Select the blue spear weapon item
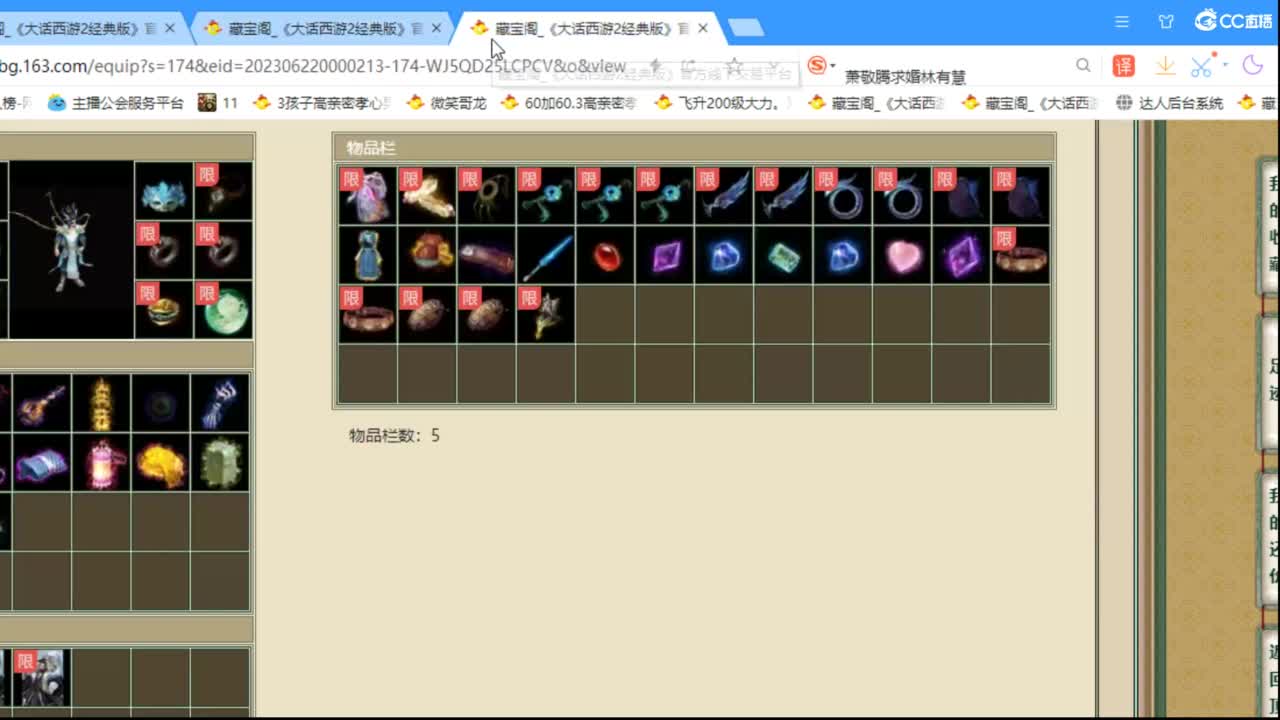This screenshot has width=1280, height=720. coord(546,255)
